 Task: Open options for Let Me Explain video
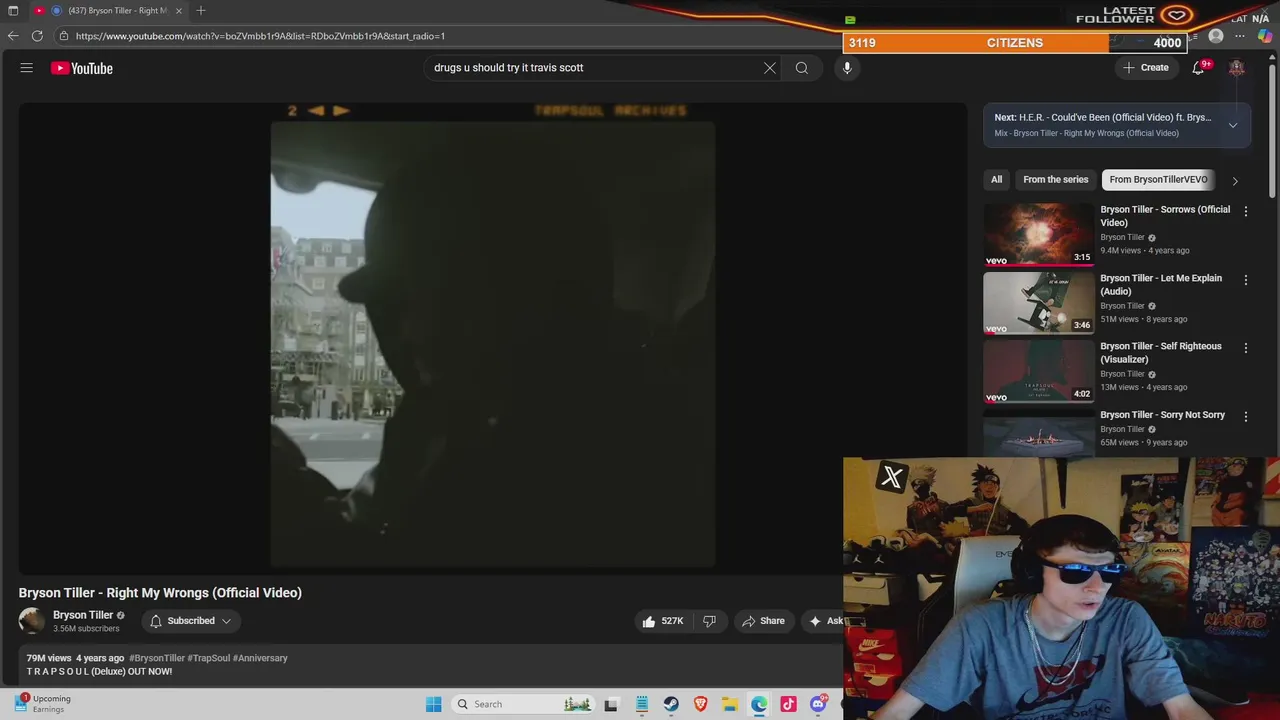(1246, 280)
